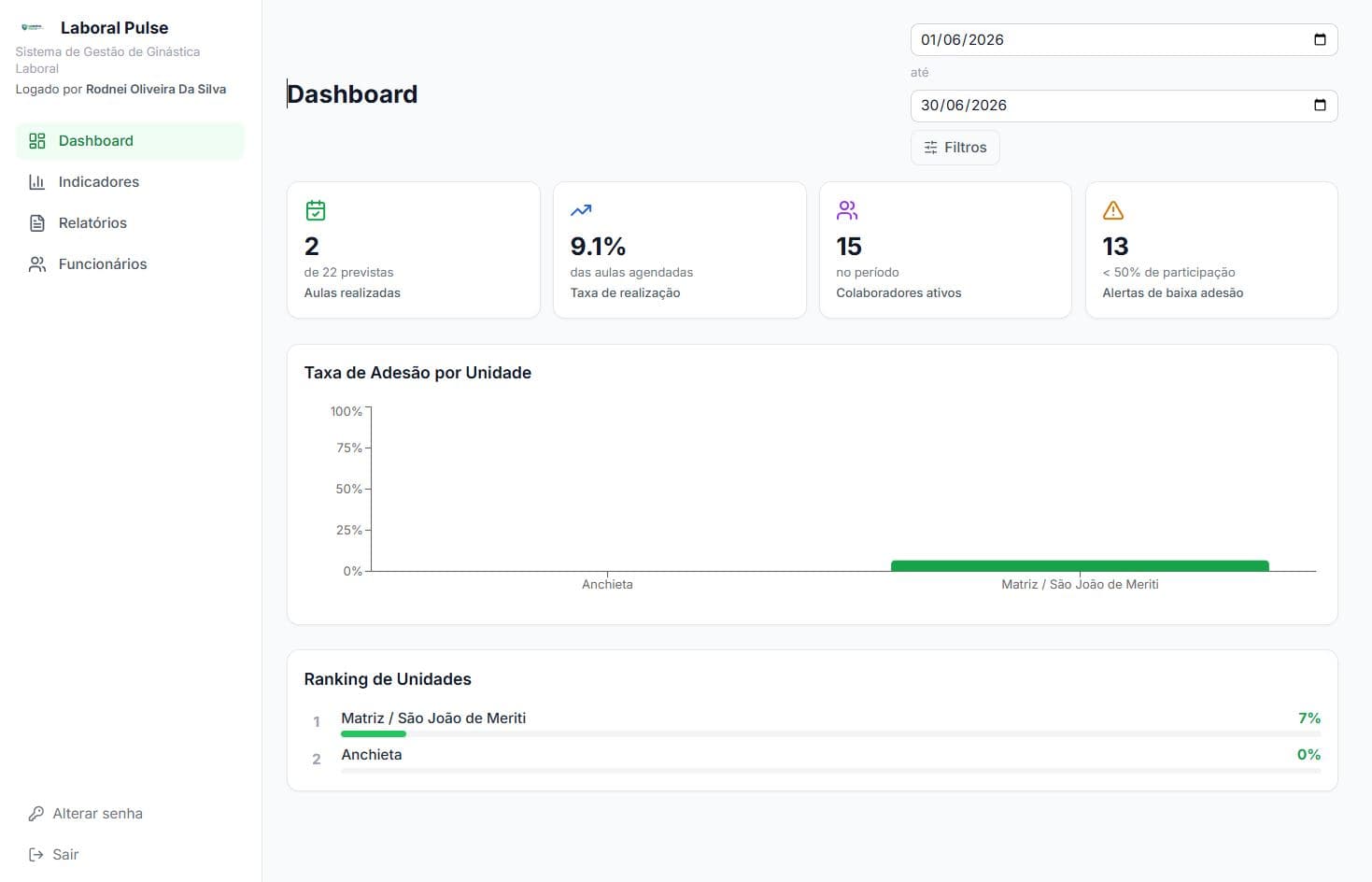Click the 9.1% value
Screen dimensions: 1372x882
598,247
